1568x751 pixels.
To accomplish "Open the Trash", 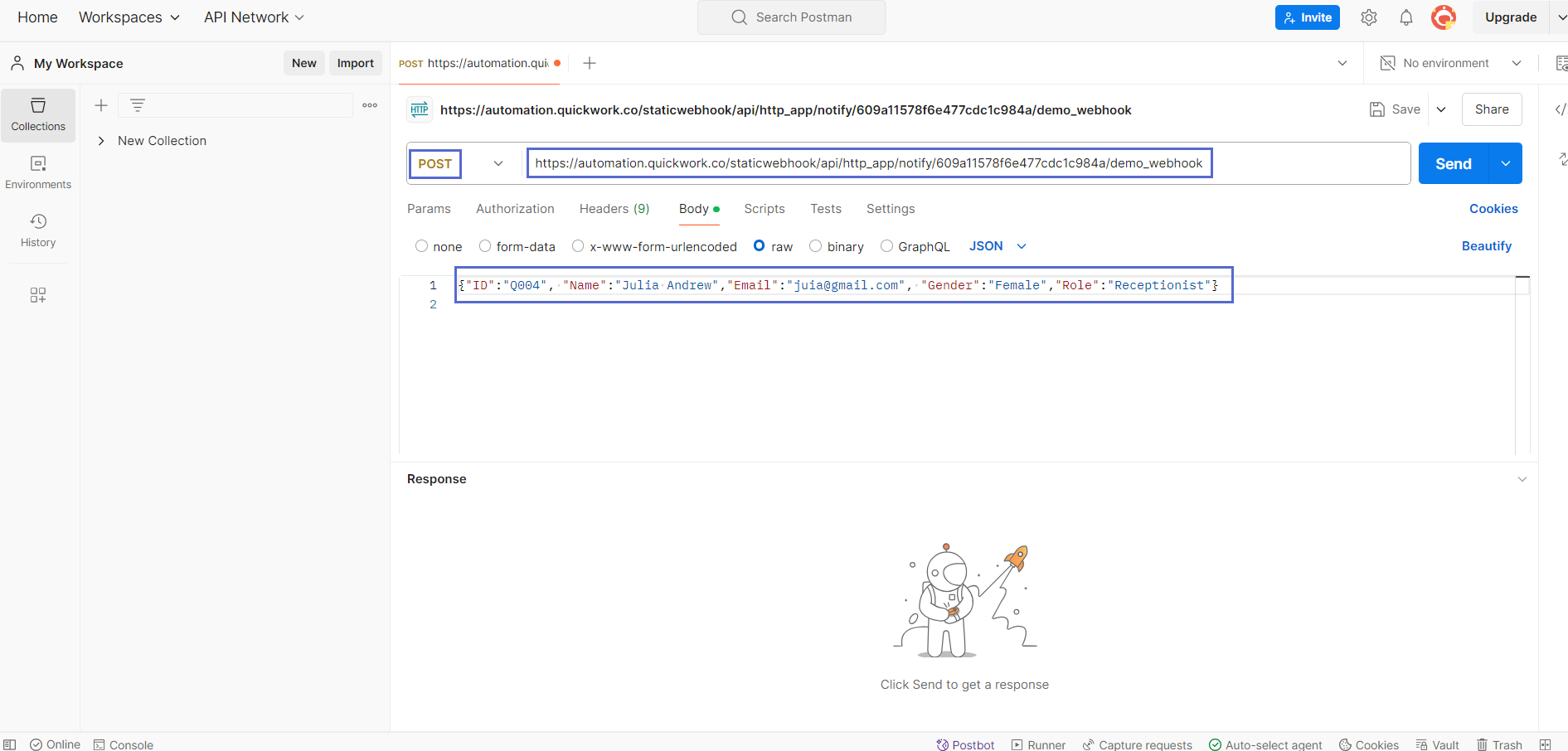I will 1499,744.
